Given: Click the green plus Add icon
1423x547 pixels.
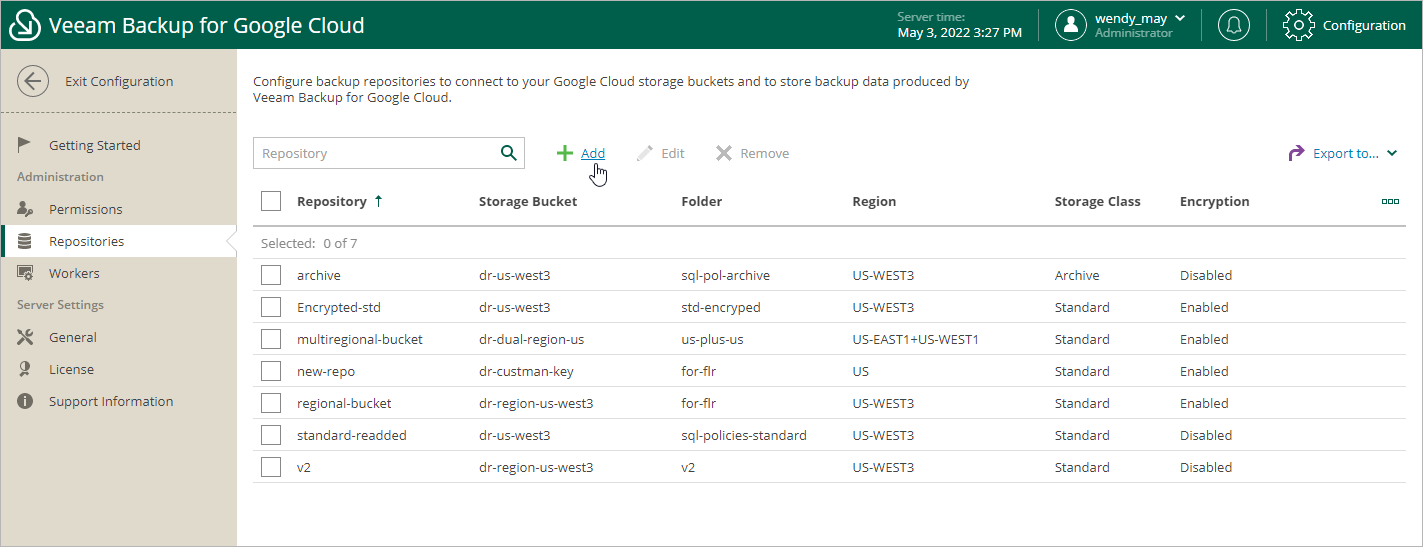Looking at the screenshot, I should [x=565, y=153].
